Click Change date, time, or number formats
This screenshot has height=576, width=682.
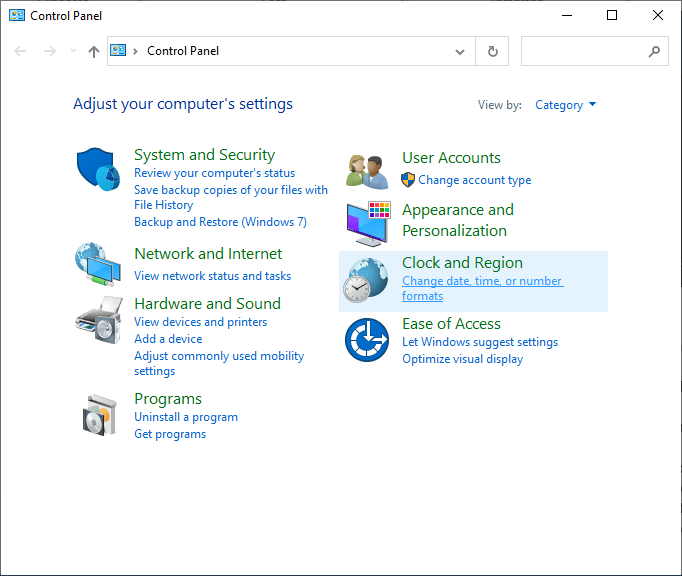[x=483, y=288]
